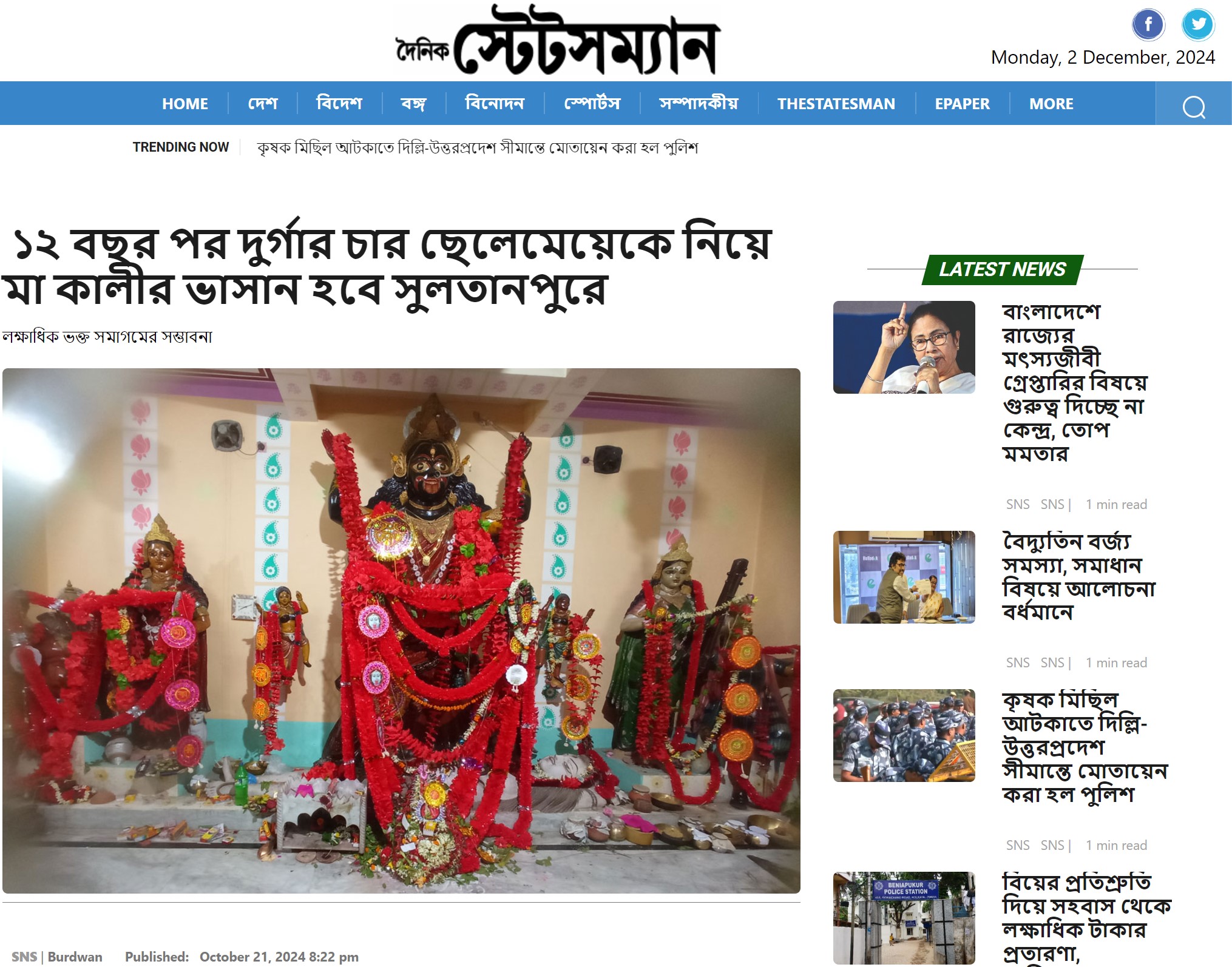Image resolution: width=1232 pixels, height=967 pixels.
Task: Open Mamata Banerjee news thumbnail
Action: [x=904, y=347]
